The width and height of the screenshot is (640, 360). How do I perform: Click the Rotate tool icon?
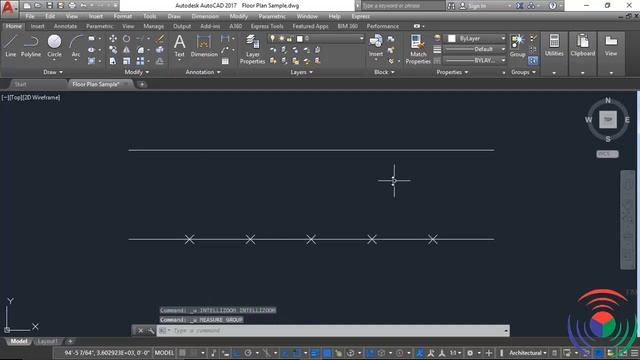point(127,38)
